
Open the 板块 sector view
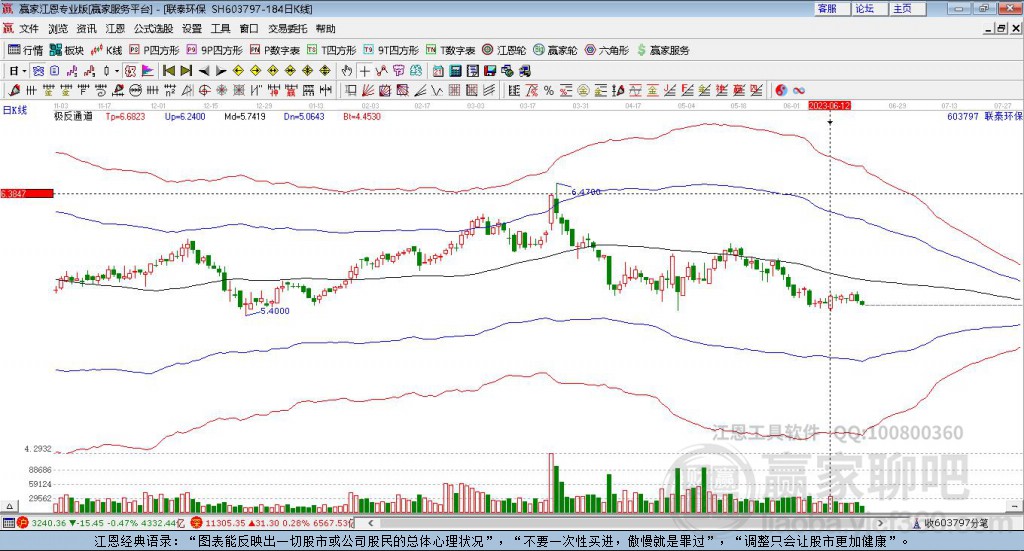tap(67, 50)
